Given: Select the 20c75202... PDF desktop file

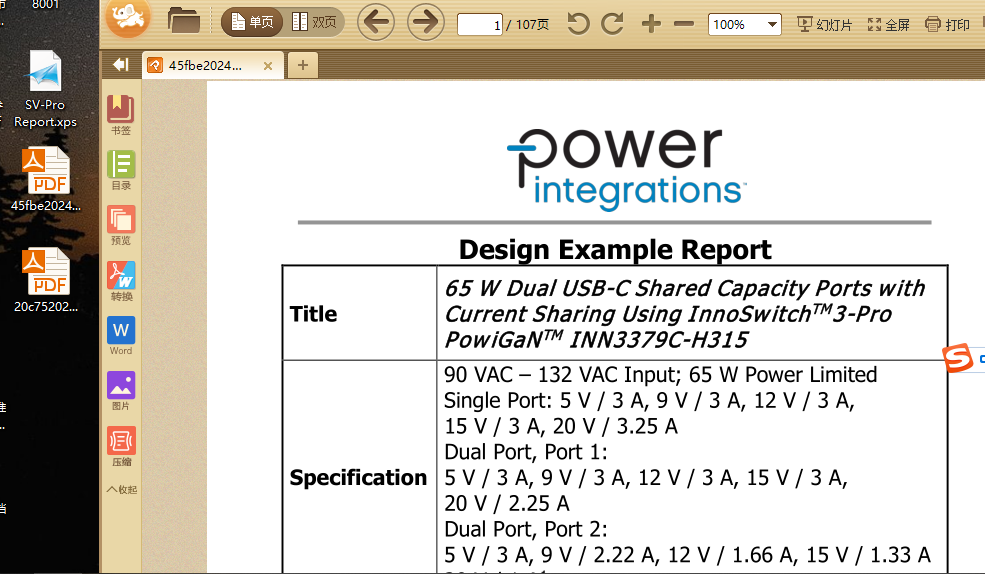Looking at the screenshot, I should 46,280.
